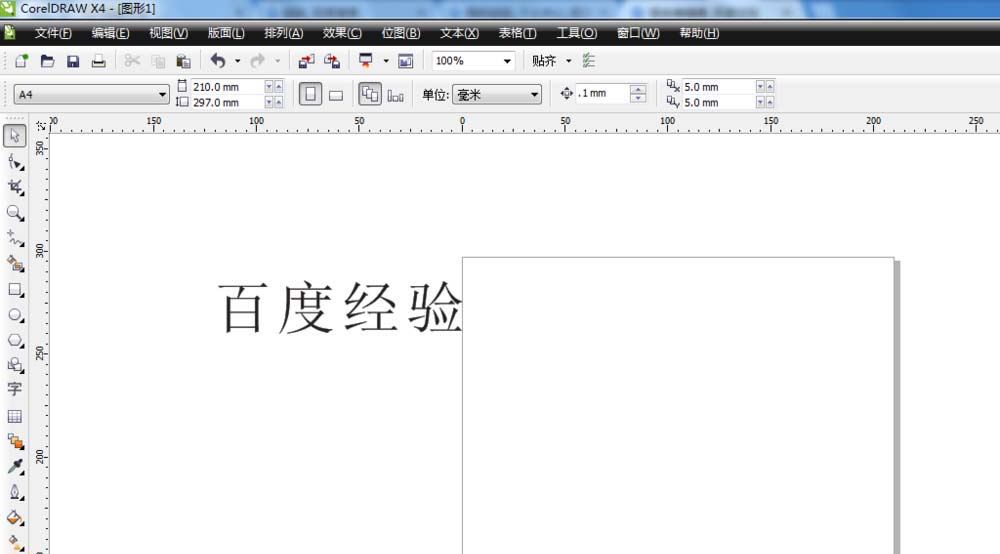Select the Fill bucket tool
The height and width of the screenshot is (554, 1000).
click(15, 518)
